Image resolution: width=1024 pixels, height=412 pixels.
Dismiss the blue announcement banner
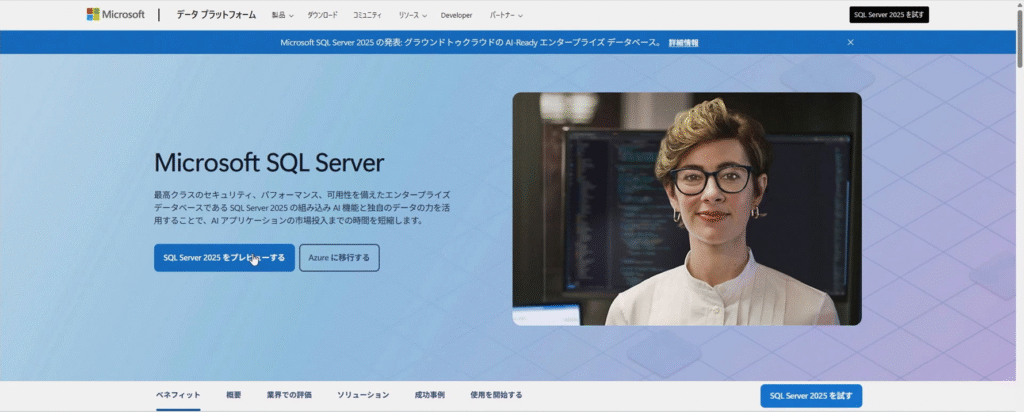[850, 42]
